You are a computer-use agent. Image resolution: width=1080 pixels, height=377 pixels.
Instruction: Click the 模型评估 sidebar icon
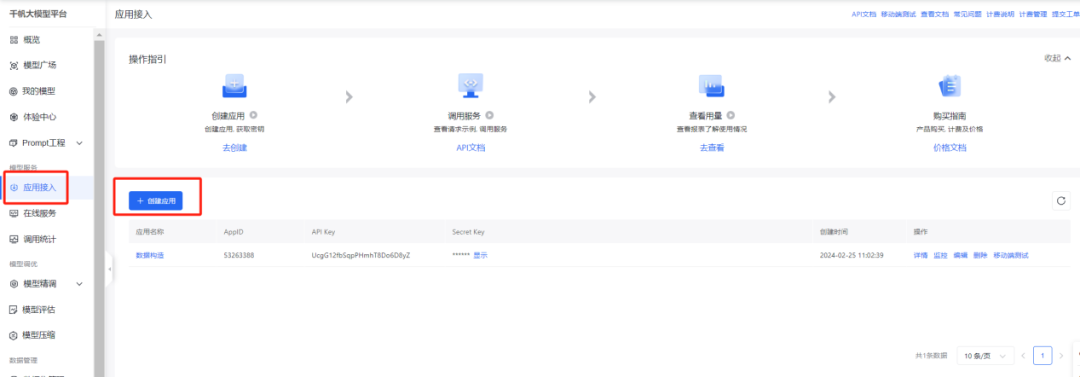[14, 309]
